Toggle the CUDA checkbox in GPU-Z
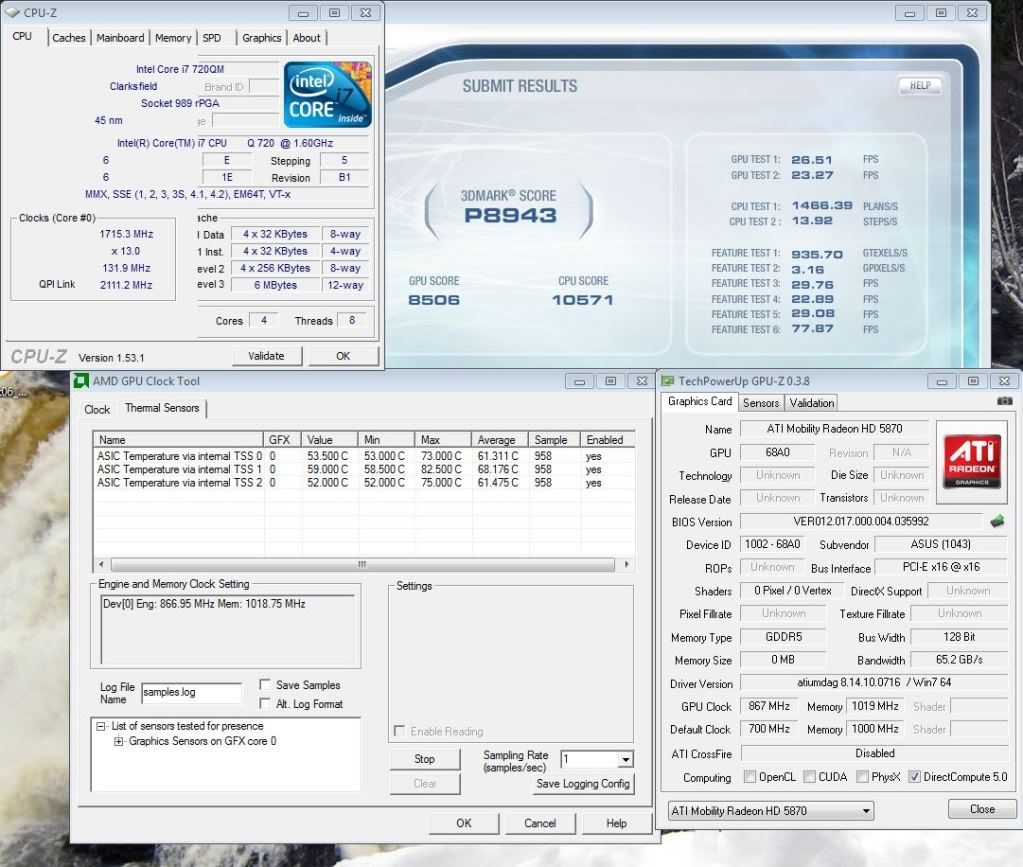Image resolution: width=1023 pixels, height=867 pixels. pos(810,776)
